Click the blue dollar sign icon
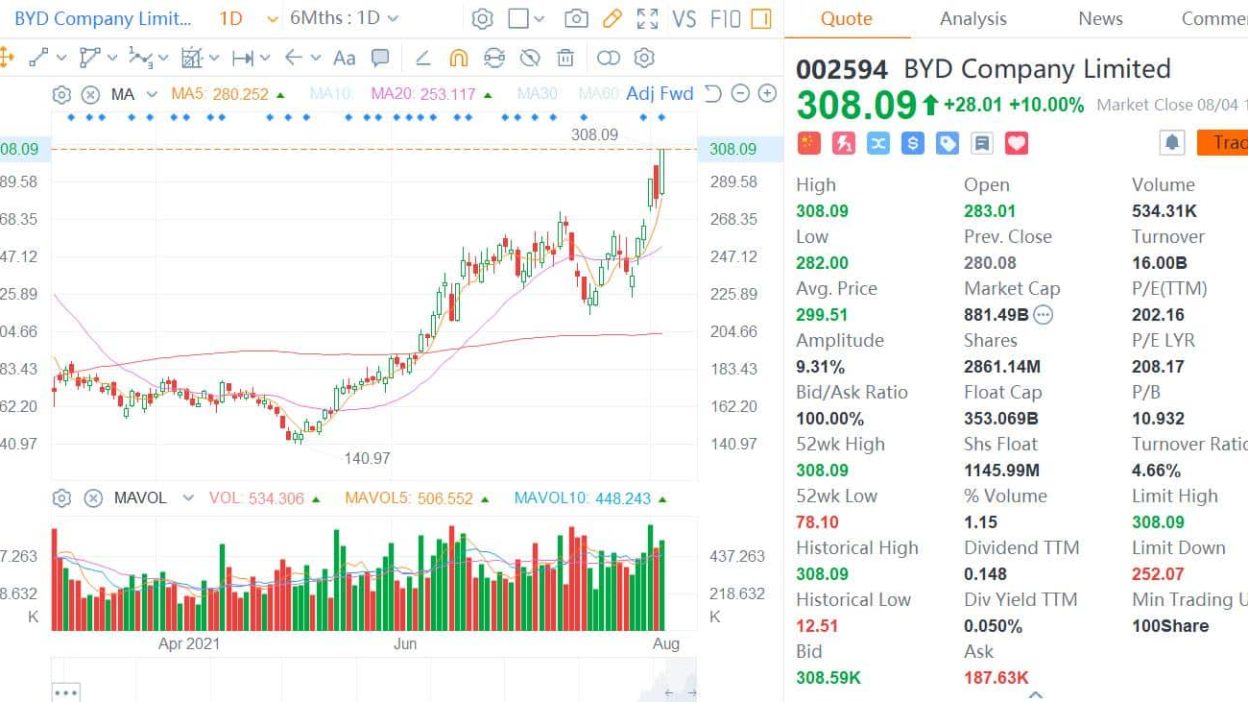1248x702 pixels. [912, 143]
